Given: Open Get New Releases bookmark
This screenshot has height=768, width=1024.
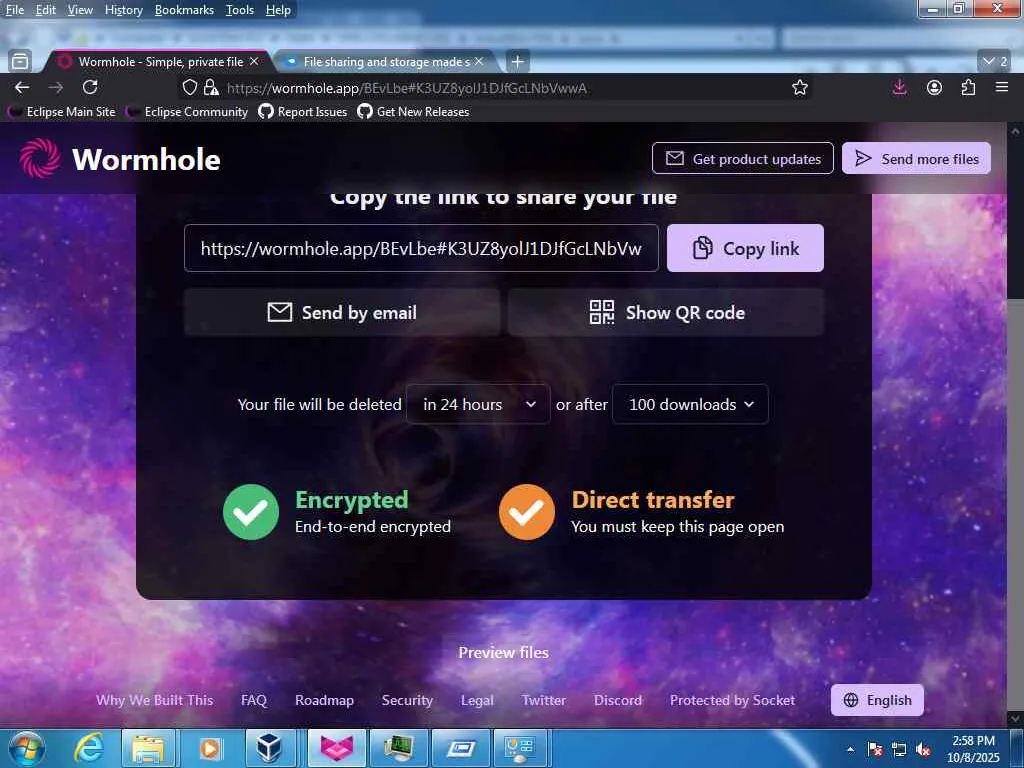Looking at the screenshot, I should click(413, 112).
